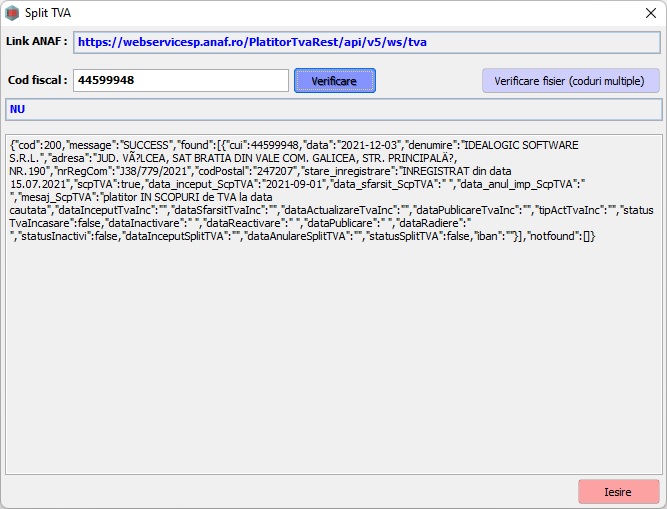667x509 pixels.
Task: Click postal code 247207 in the response
Action: coord(257,172)
